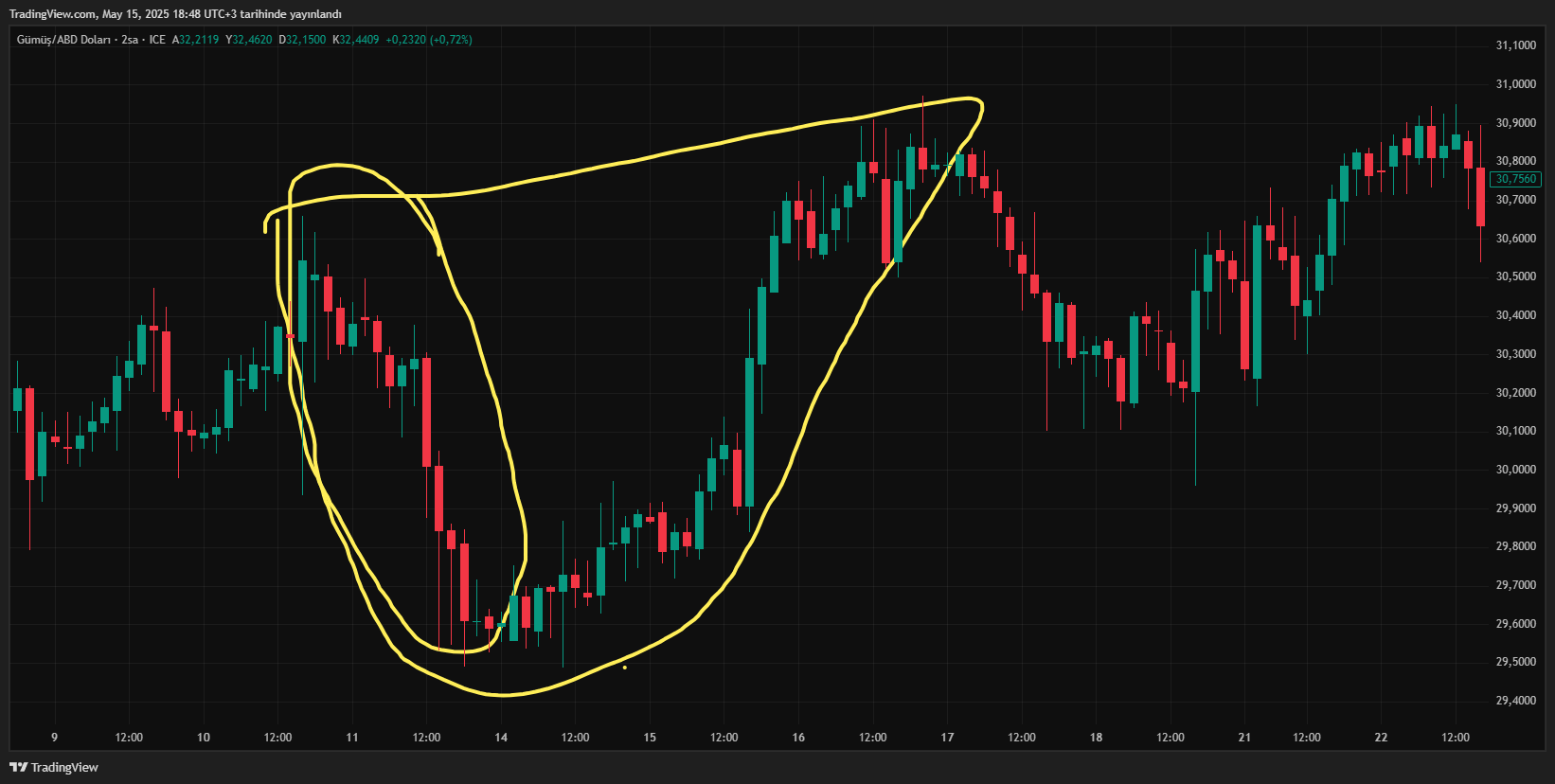Select the Gümüş/ABD Doları symbol title
Viewport: 1555px width, 784px height.
63,40
